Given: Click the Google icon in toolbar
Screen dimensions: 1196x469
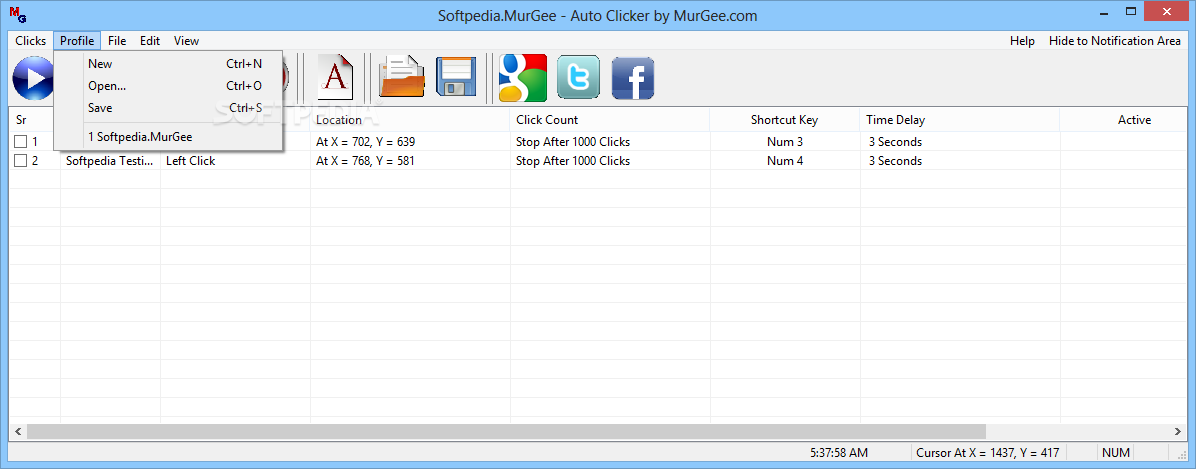Looking at the screenshot, I should (523, 78).
